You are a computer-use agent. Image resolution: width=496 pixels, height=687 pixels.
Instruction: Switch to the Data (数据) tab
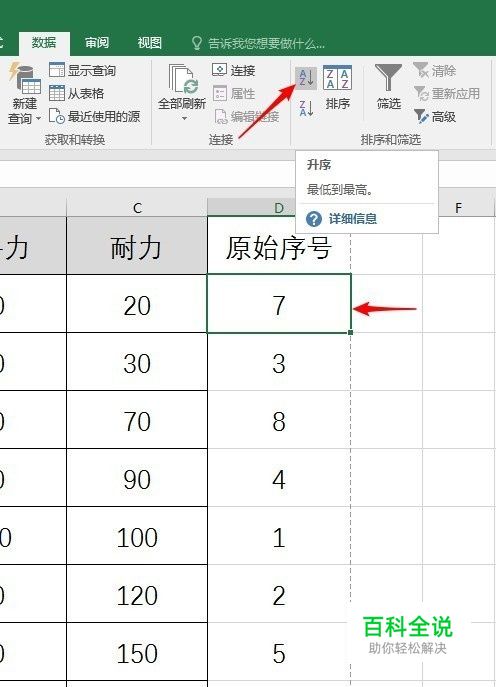coord(44,42)
